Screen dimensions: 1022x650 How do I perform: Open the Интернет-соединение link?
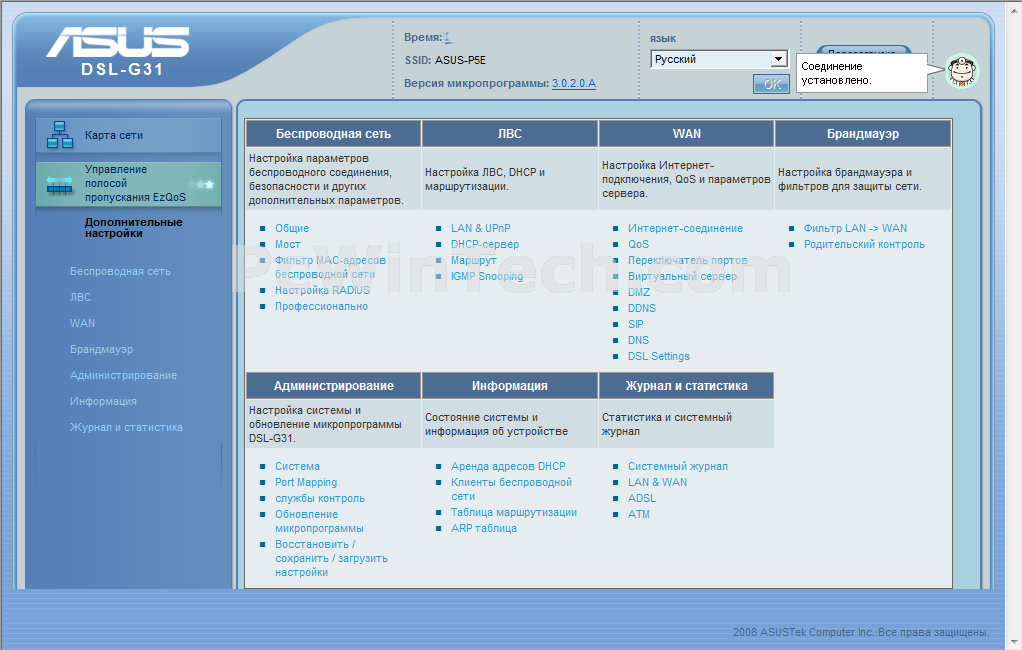click(x=685, y=228)
